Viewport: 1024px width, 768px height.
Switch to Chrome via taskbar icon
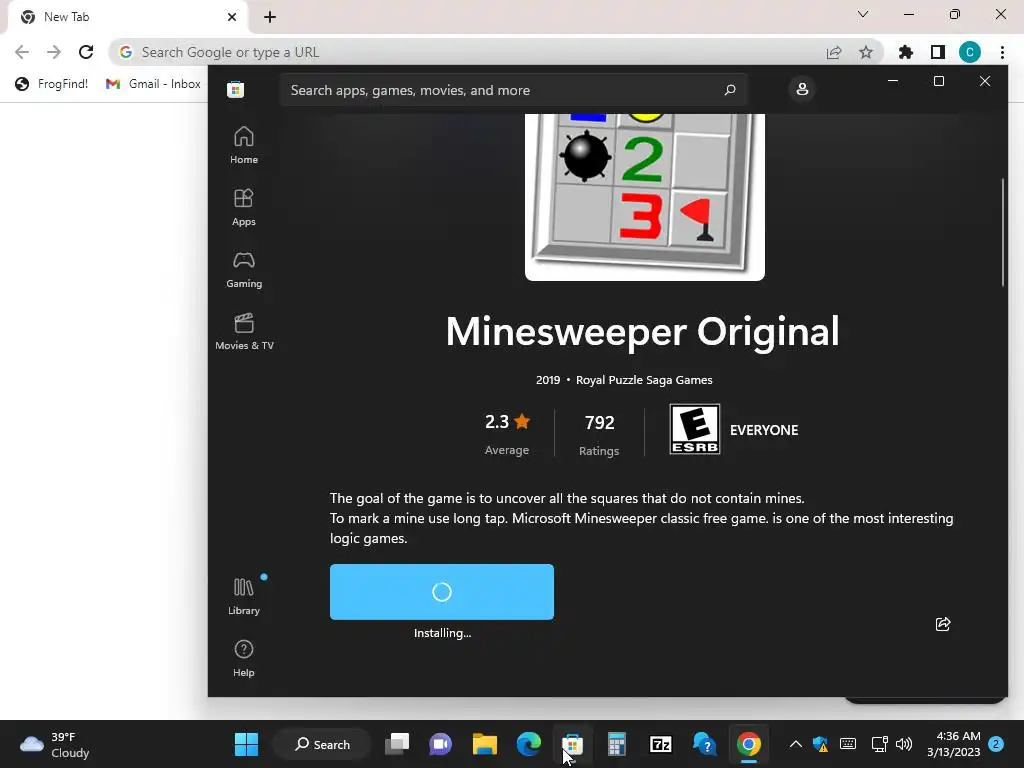[748, 744]
